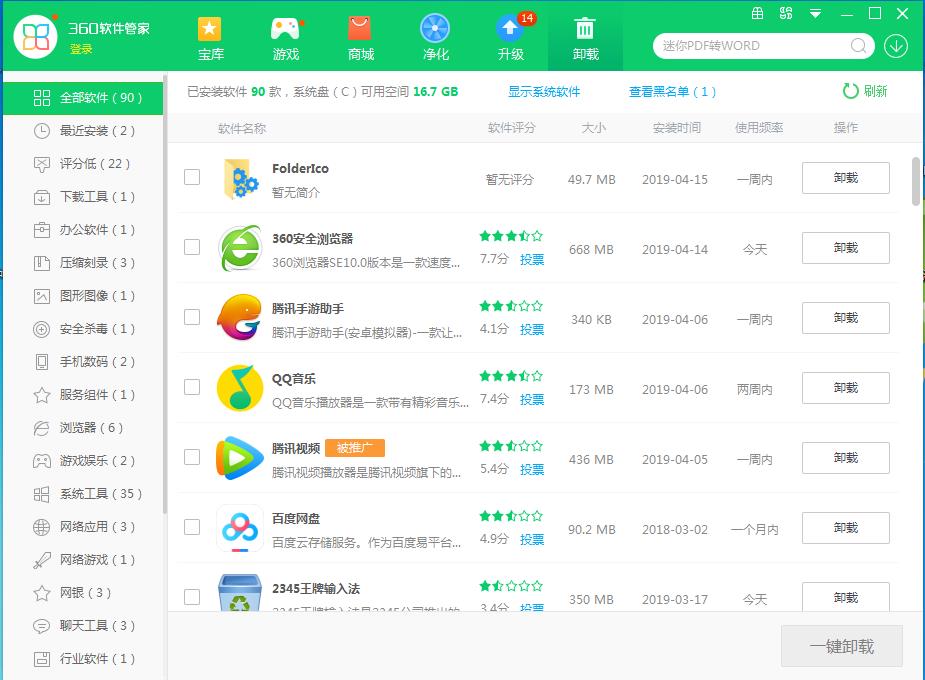Image resolution: width=925 pixels, height=680 pixels.
Task: Click the software list vertical scrollbar
Action: [x=916, y=182]
